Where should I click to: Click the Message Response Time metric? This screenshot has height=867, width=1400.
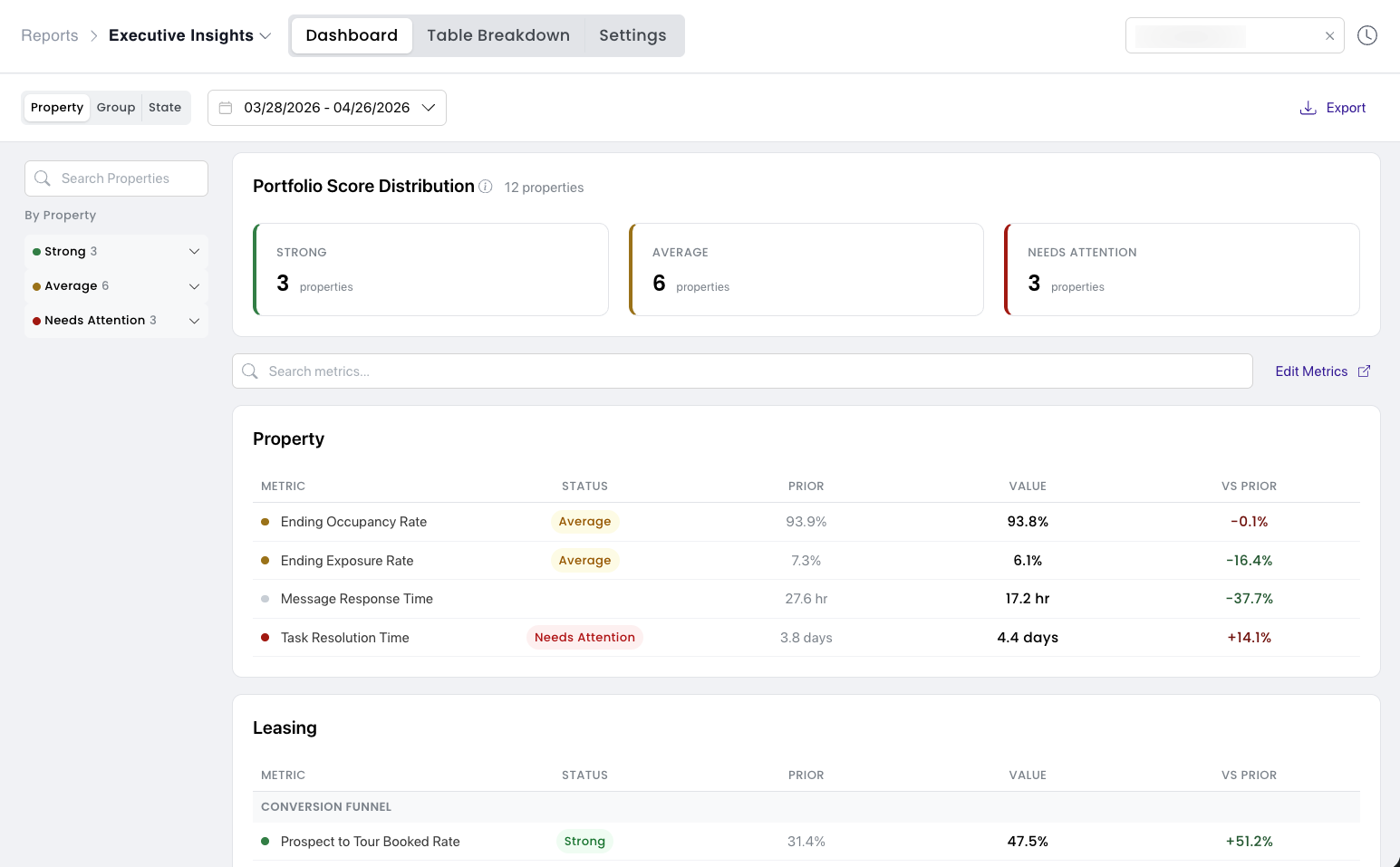(x=357, y=599)
